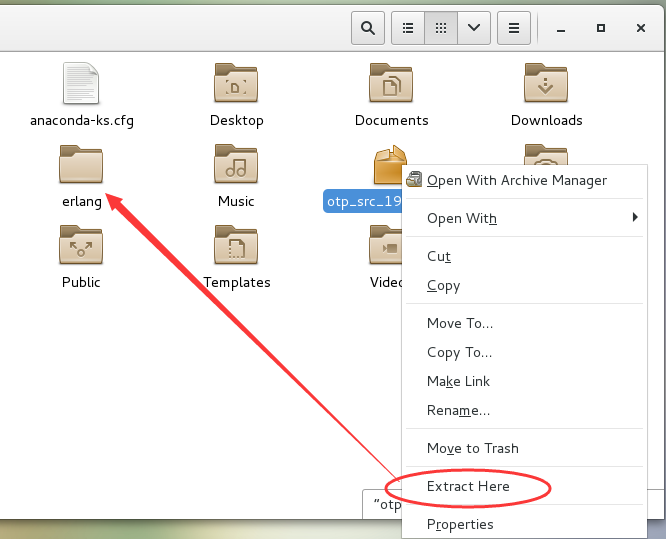Click the Public folder label

point(81,282)
